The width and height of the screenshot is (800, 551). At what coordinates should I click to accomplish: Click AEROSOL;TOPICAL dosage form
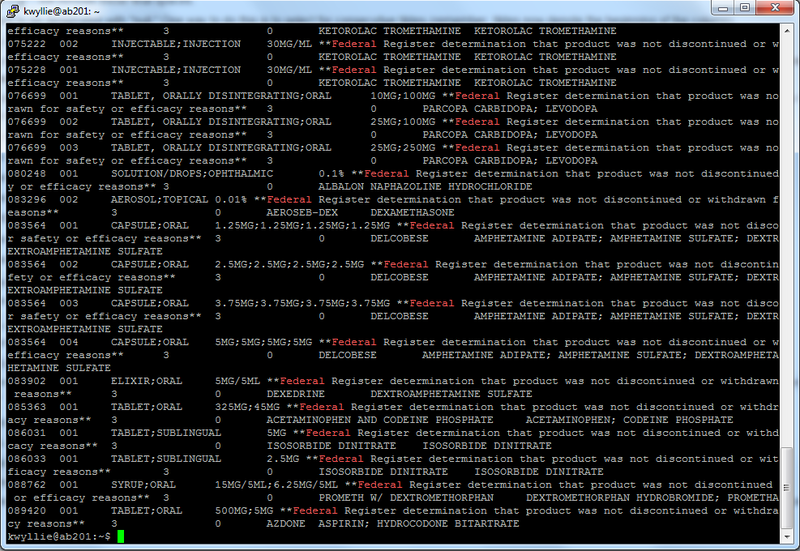tap(159, 200)
